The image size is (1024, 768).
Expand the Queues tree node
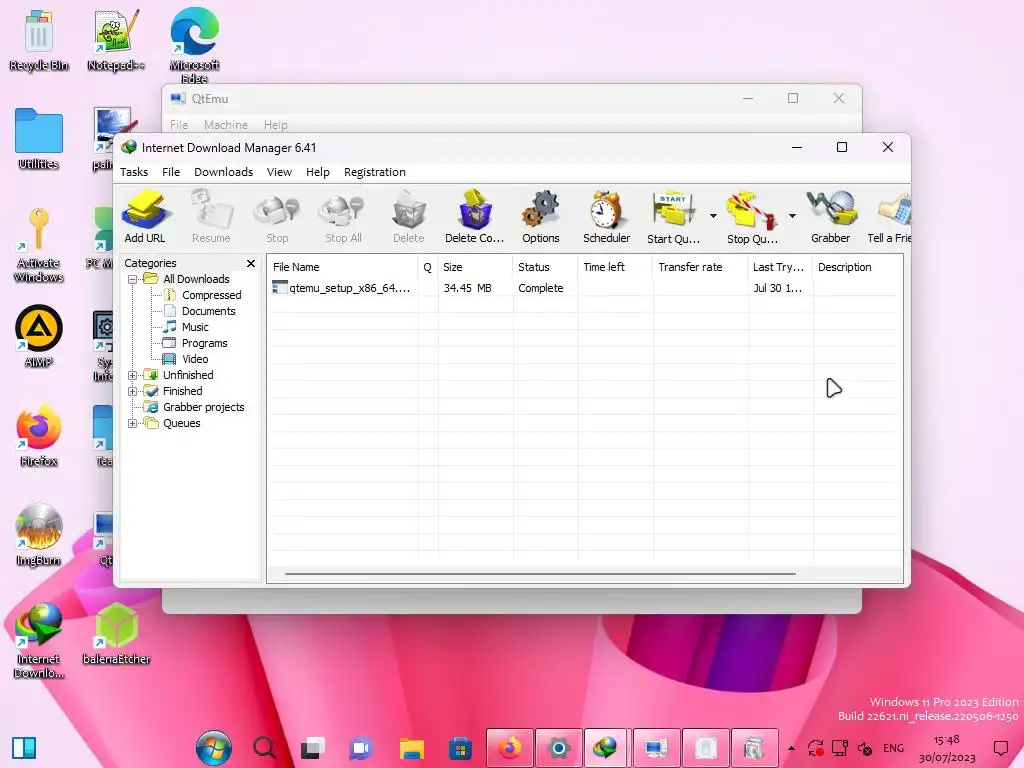click(x=133, y=423)
